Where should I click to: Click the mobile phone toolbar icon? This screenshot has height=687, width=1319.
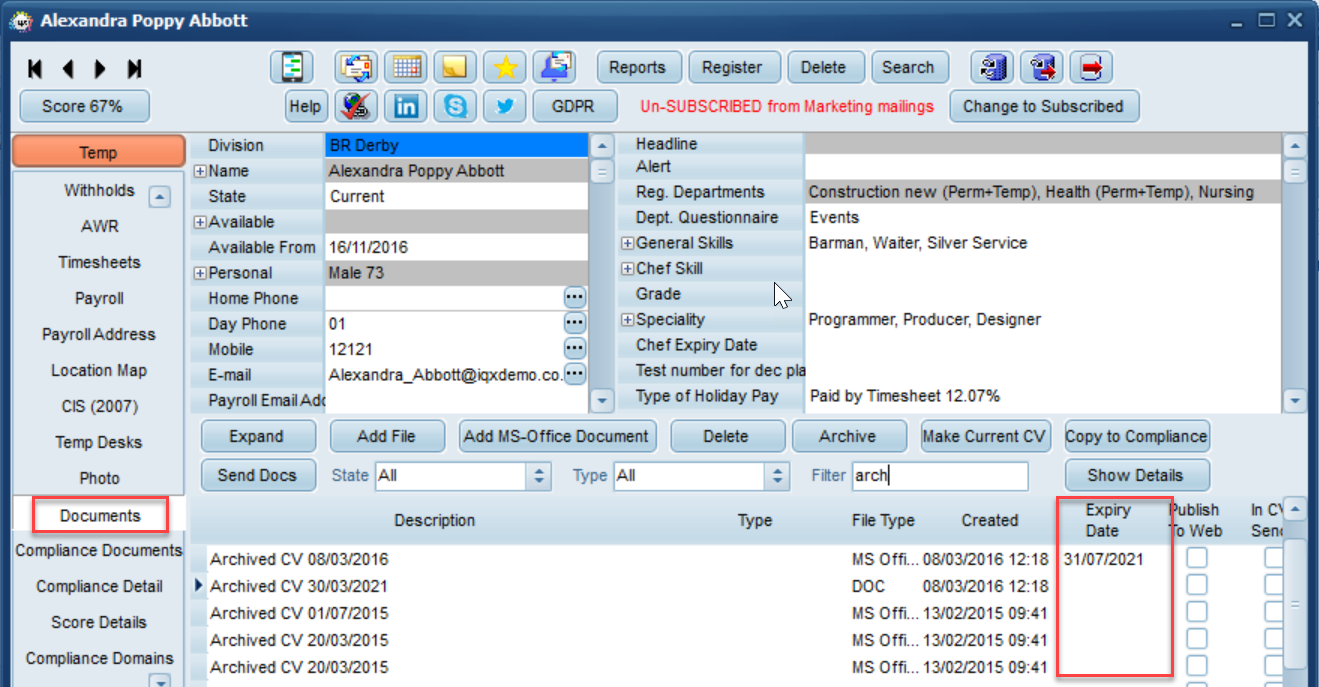coord(292,67)
